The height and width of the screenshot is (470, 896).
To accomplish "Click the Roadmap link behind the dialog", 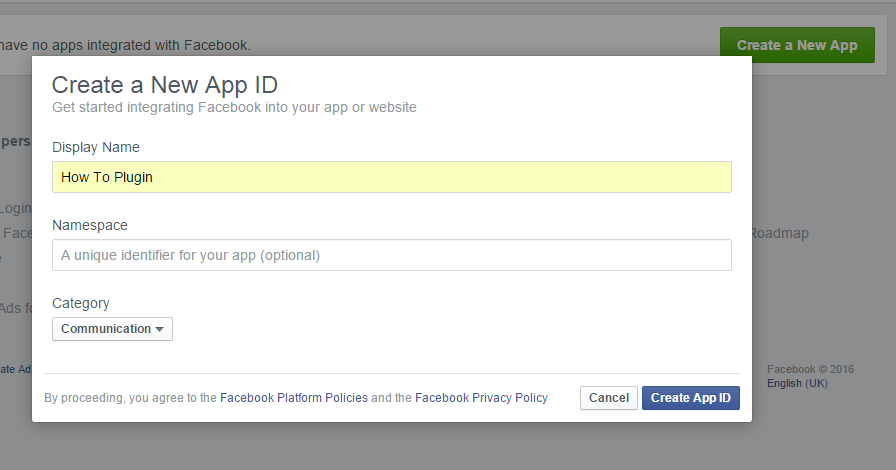I will pyautogui.click(x=780, y=233).
